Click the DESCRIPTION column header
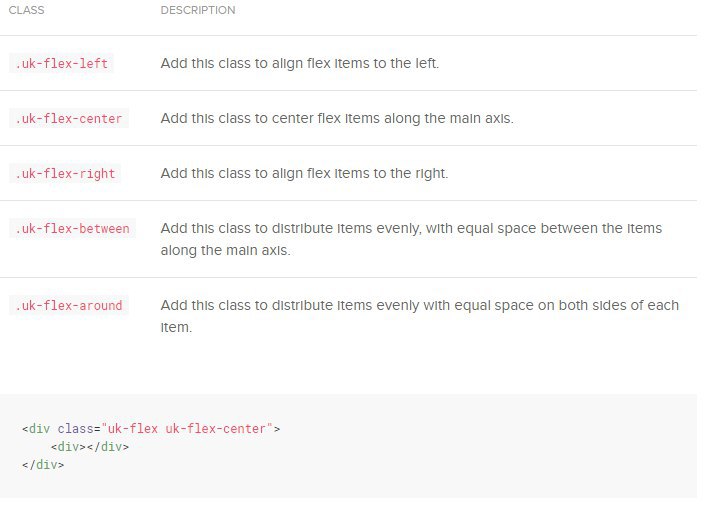The width and height of the screenshot is (721, 520). tap(198, 10)
